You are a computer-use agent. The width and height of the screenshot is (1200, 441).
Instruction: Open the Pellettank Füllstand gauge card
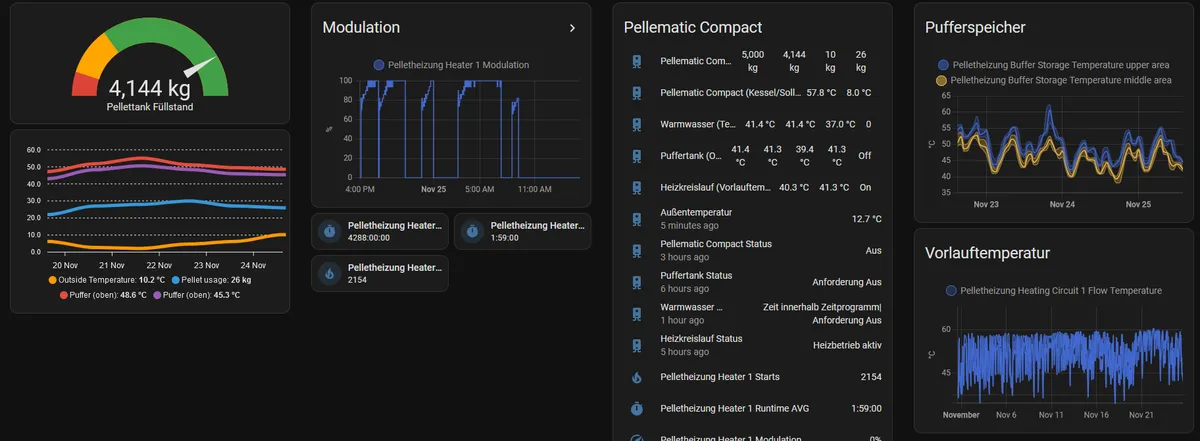coord(150,63)
